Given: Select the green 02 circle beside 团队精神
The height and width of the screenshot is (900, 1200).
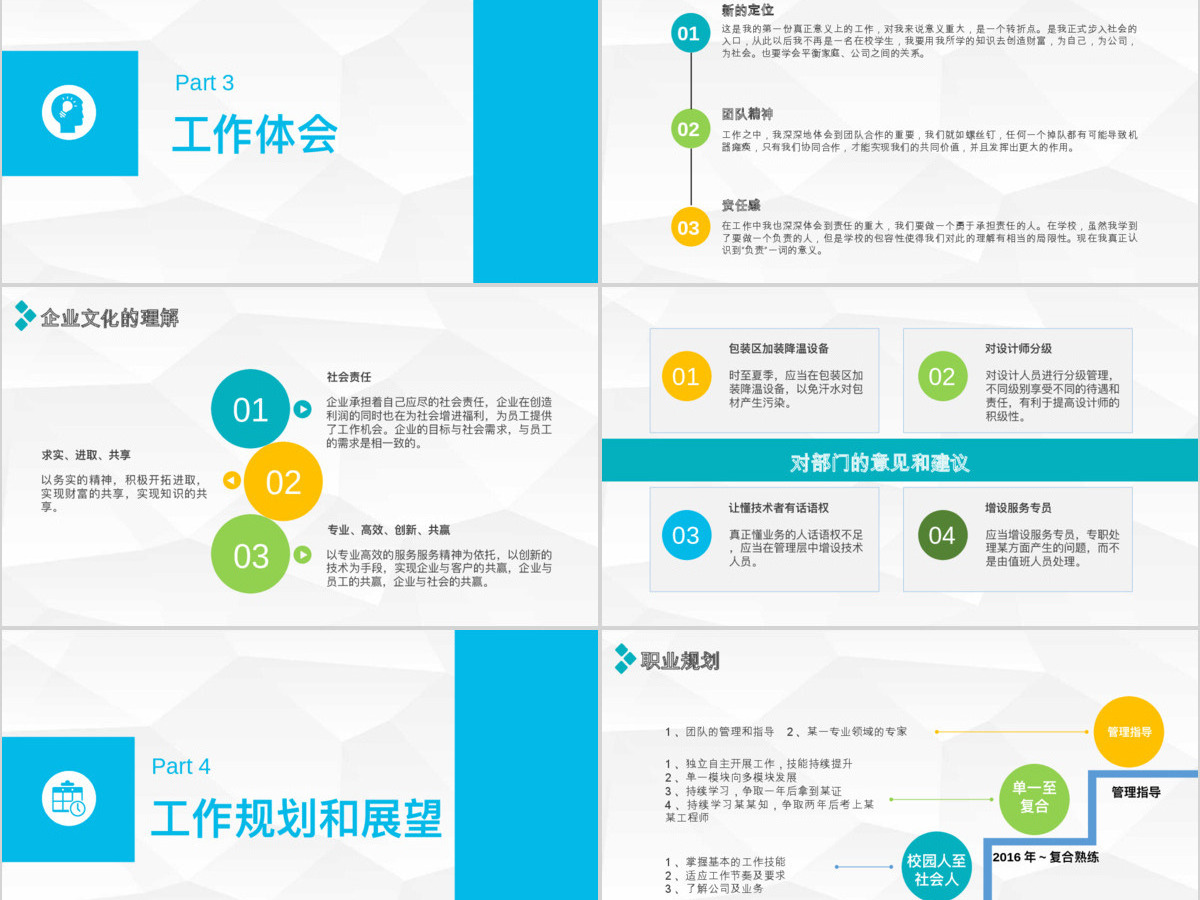Looking at the screenshot, I should [689, 129].
